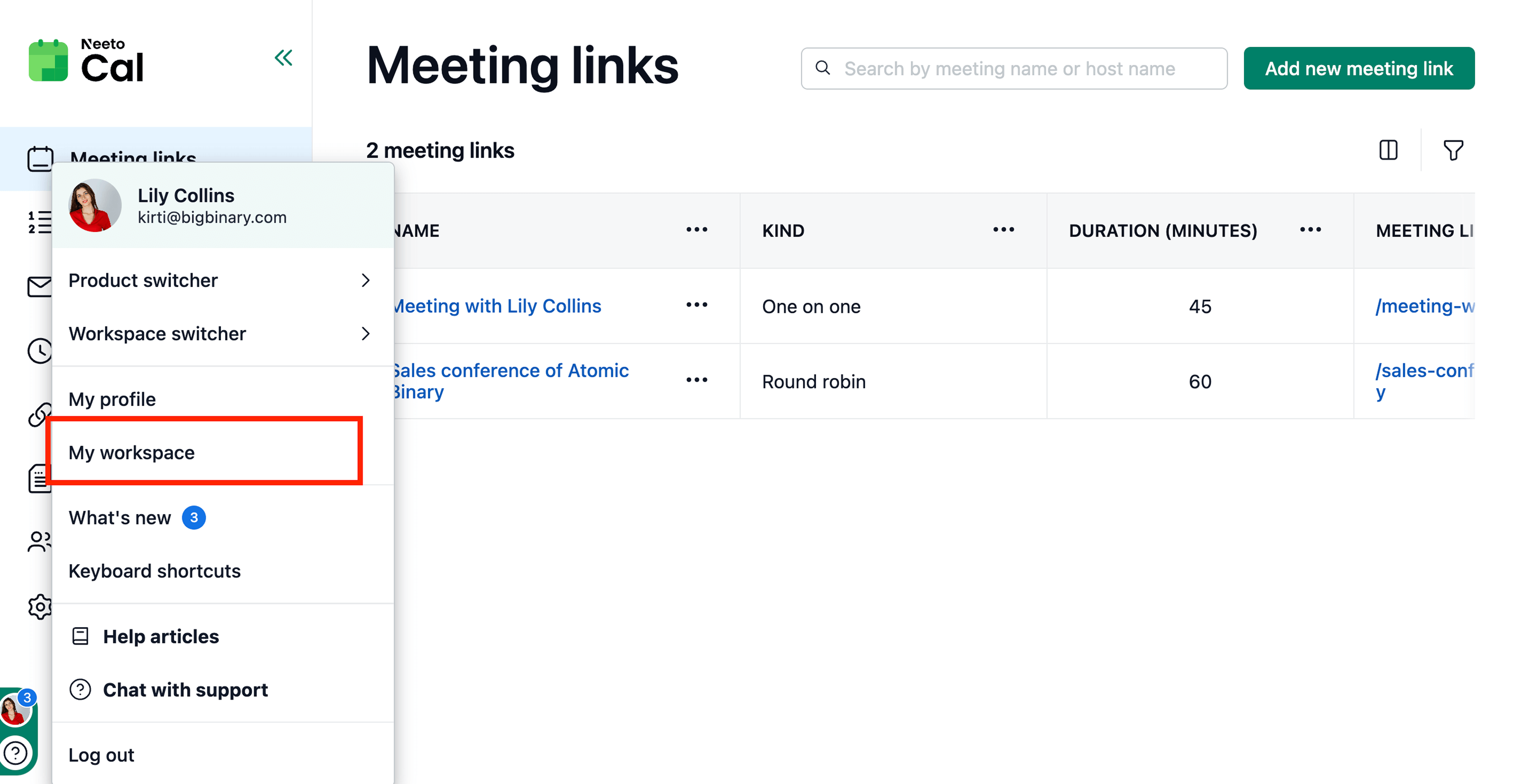Expand the Workspace switcher submenu

[x=219, y=334]
